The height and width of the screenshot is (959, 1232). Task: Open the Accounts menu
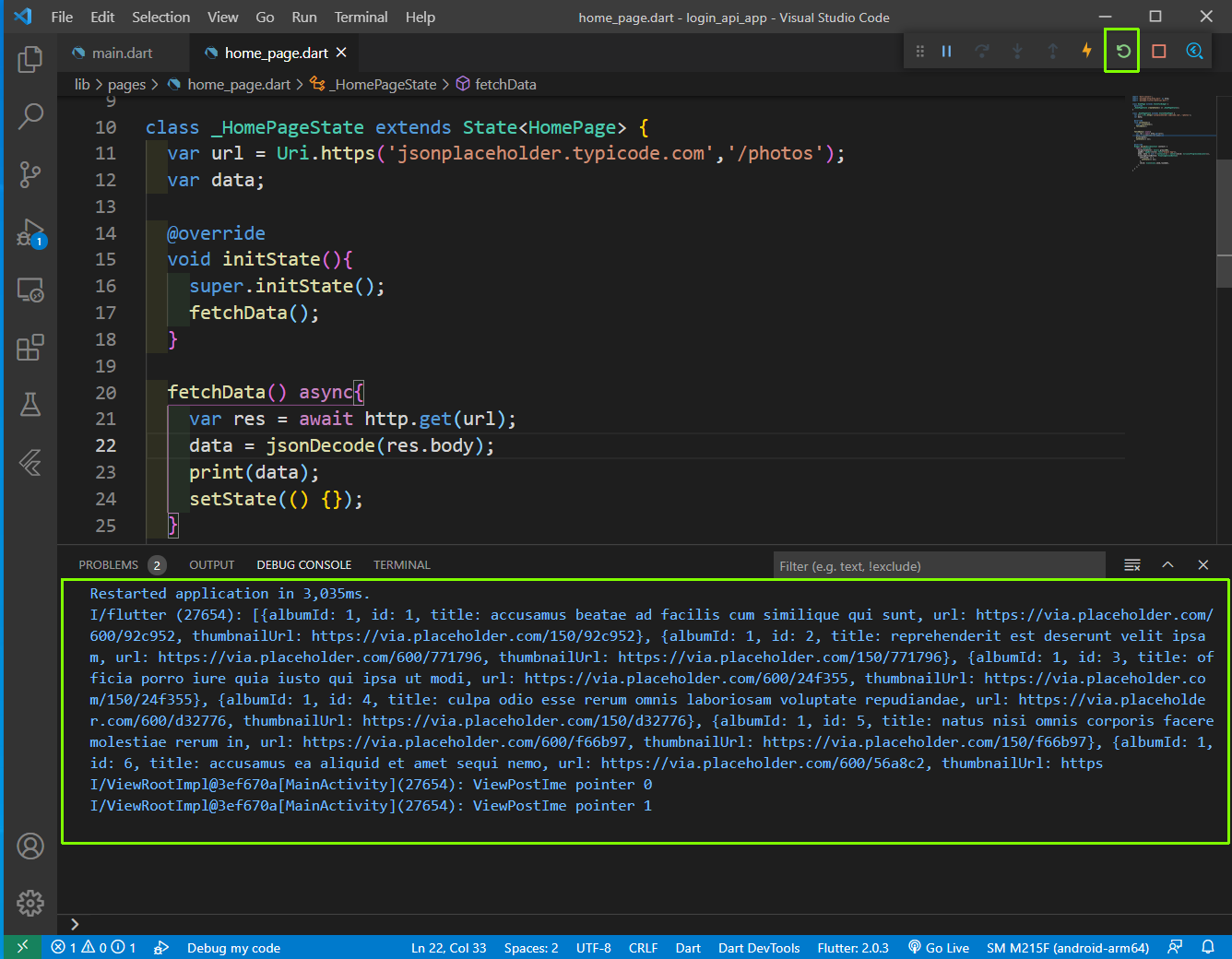30,846
